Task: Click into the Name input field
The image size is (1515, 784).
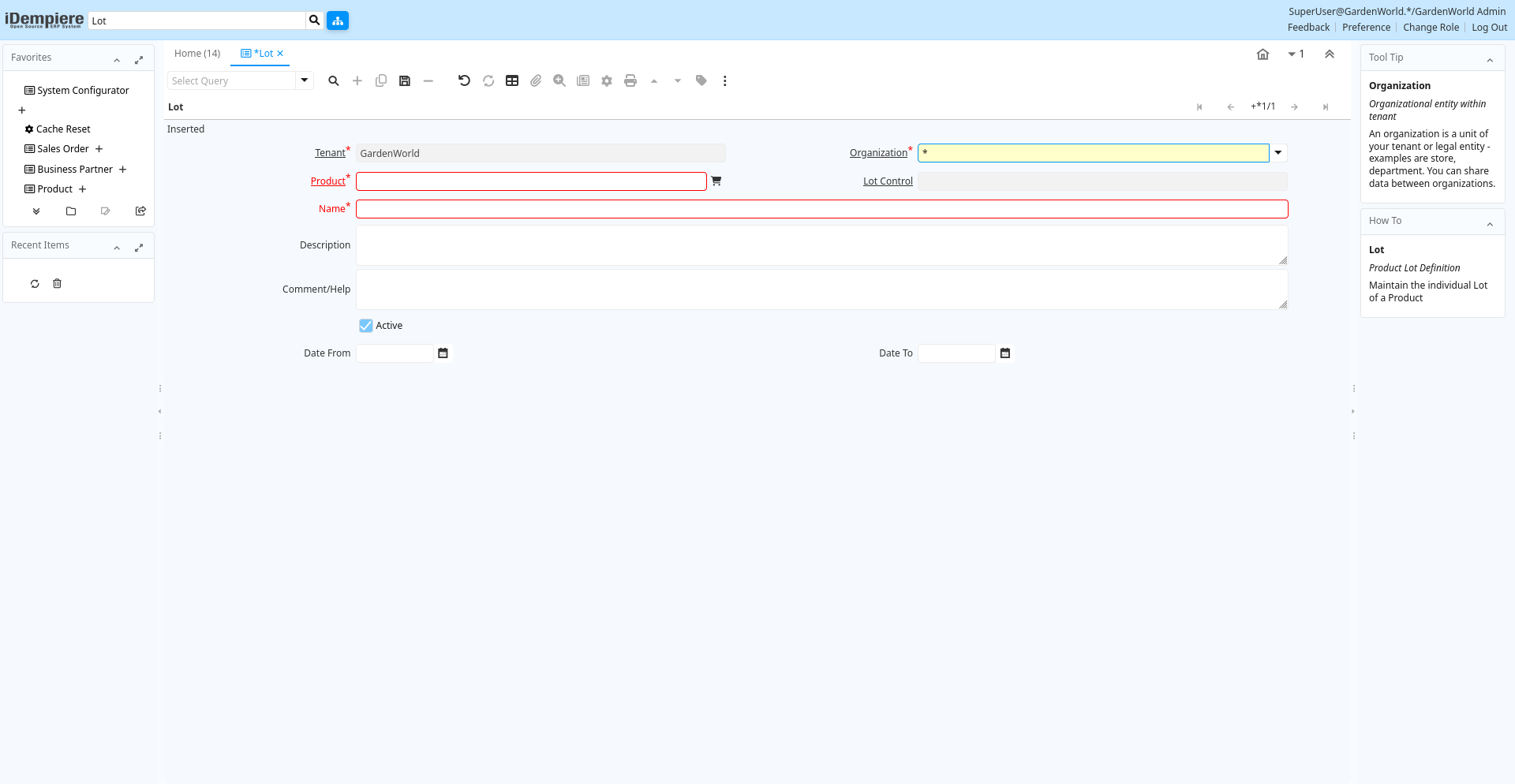Action: [821, 209]
